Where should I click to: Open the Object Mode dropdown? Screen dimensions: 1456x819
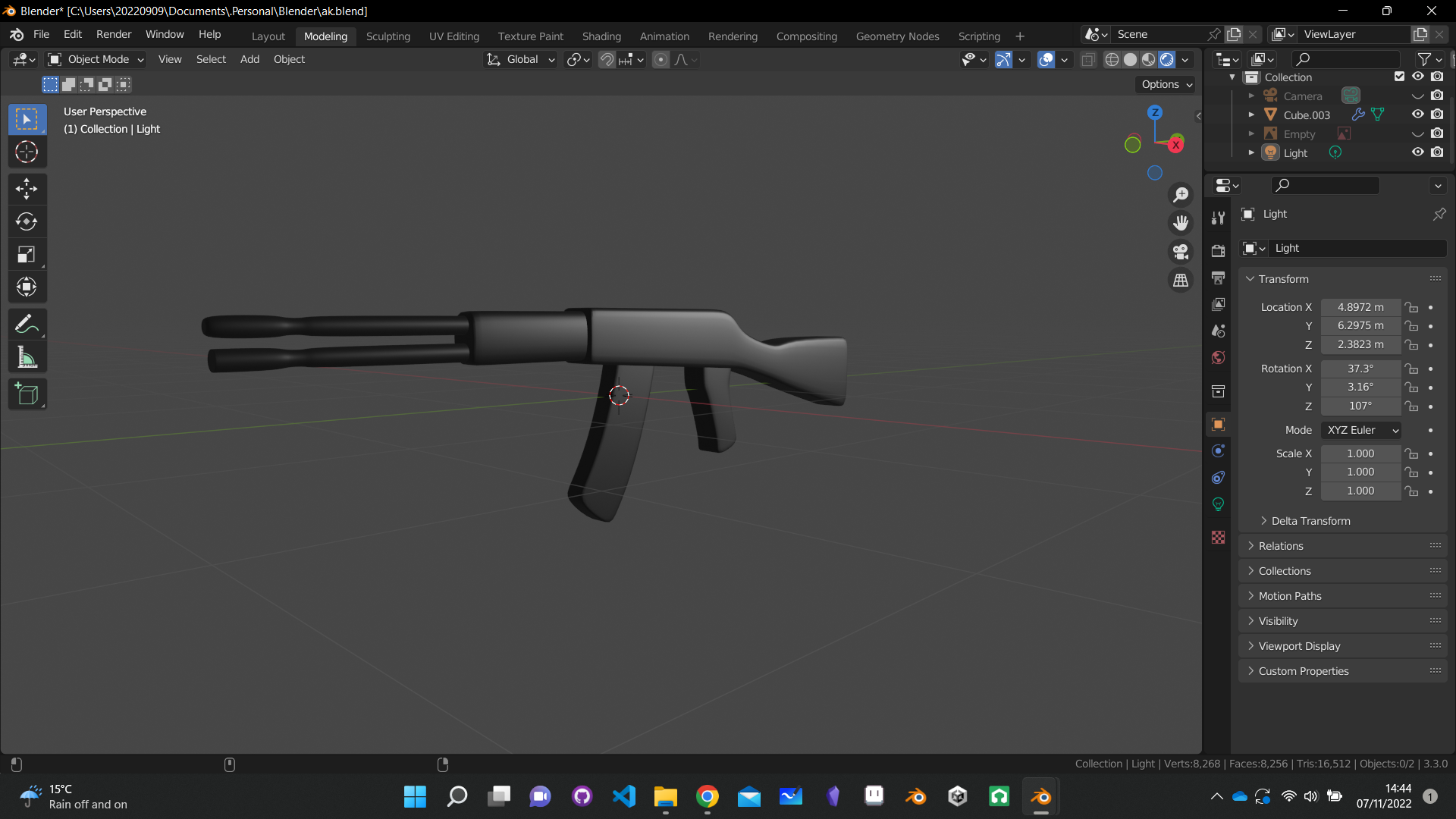[96, 59]
